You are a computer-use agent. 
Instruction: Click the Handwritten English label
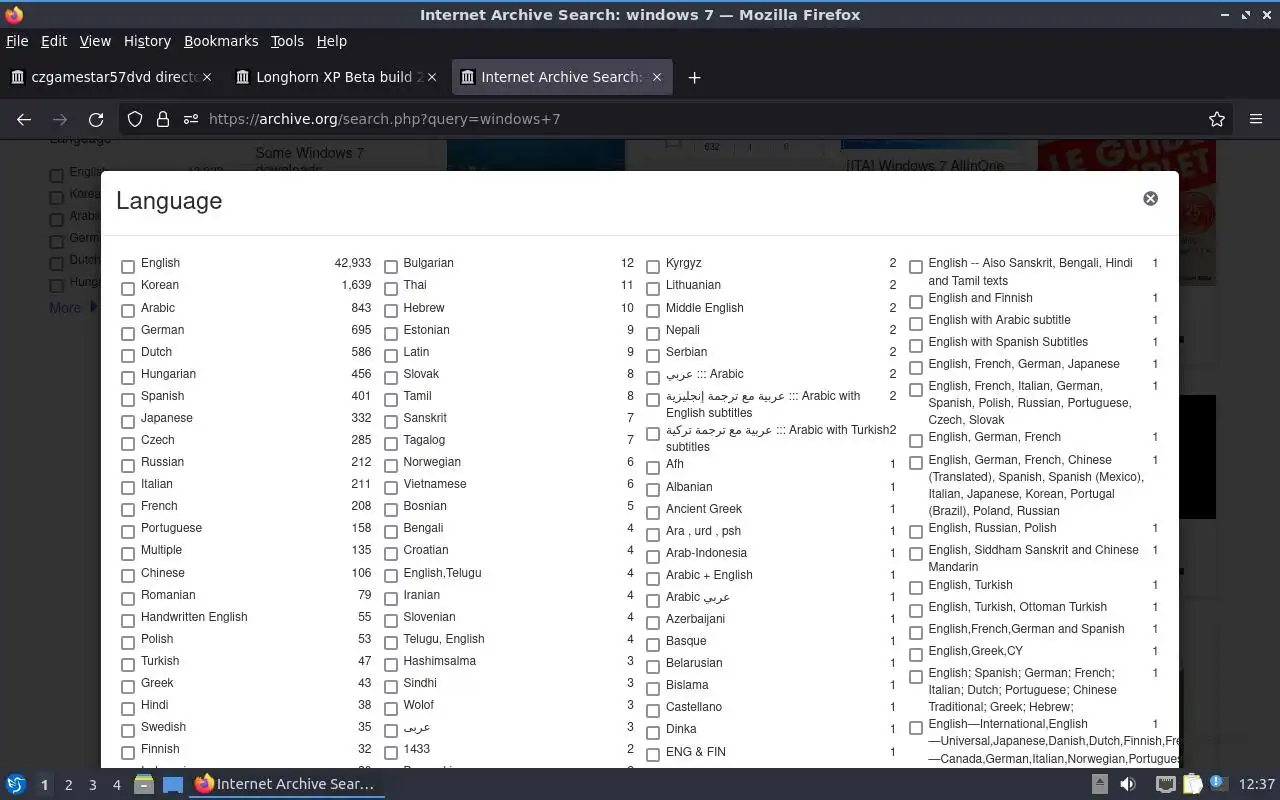tap(194, 617)
